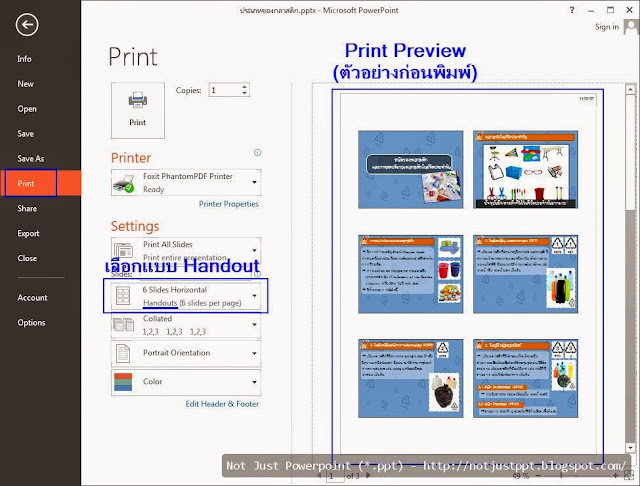Click the plastic items collage slide thumbnail
The width and height of the screenshot is (640, 486).
click(526, 169)
